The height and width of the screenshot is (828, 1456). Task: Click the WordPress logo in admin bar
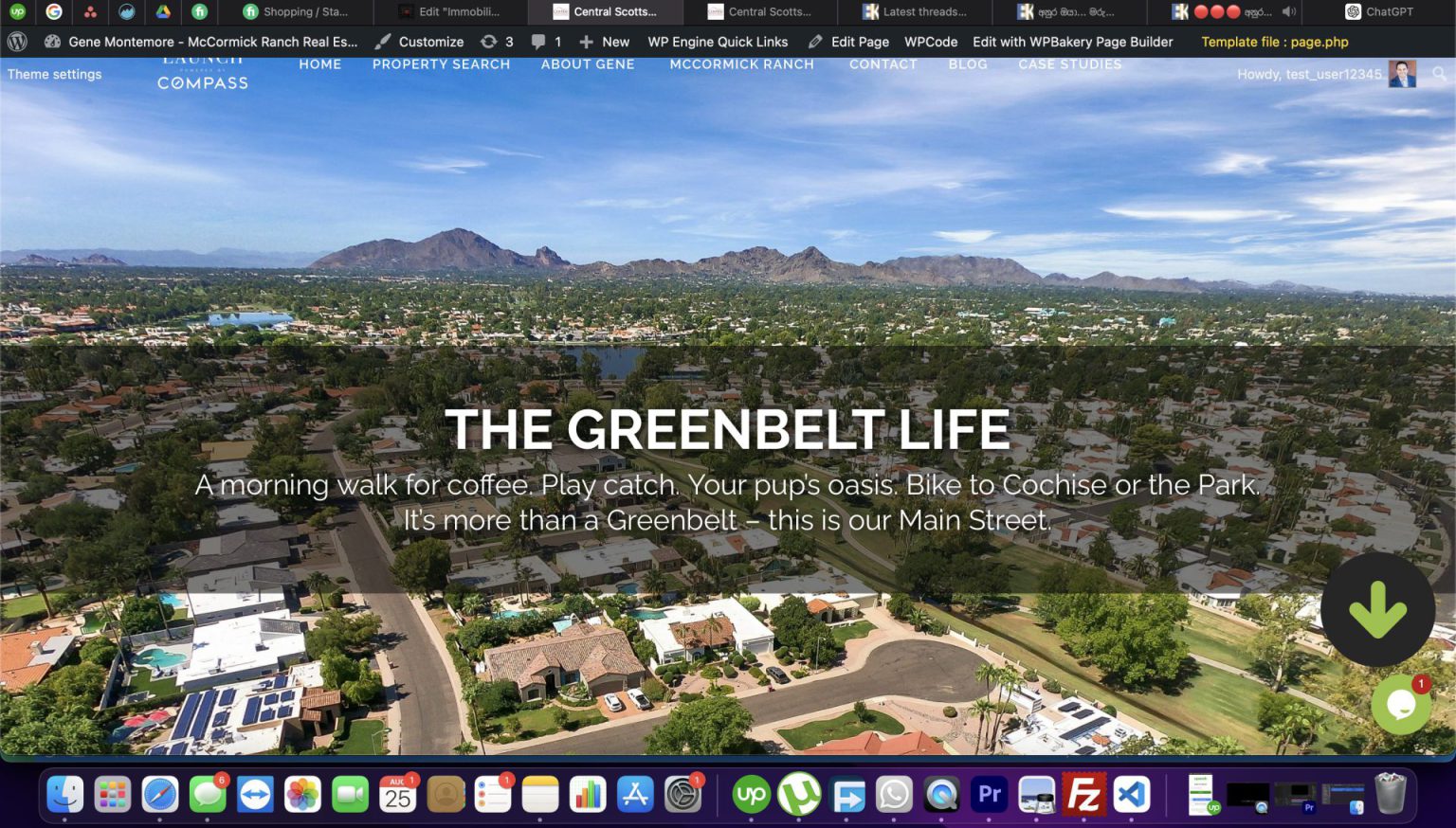click(x=17, y=42)
